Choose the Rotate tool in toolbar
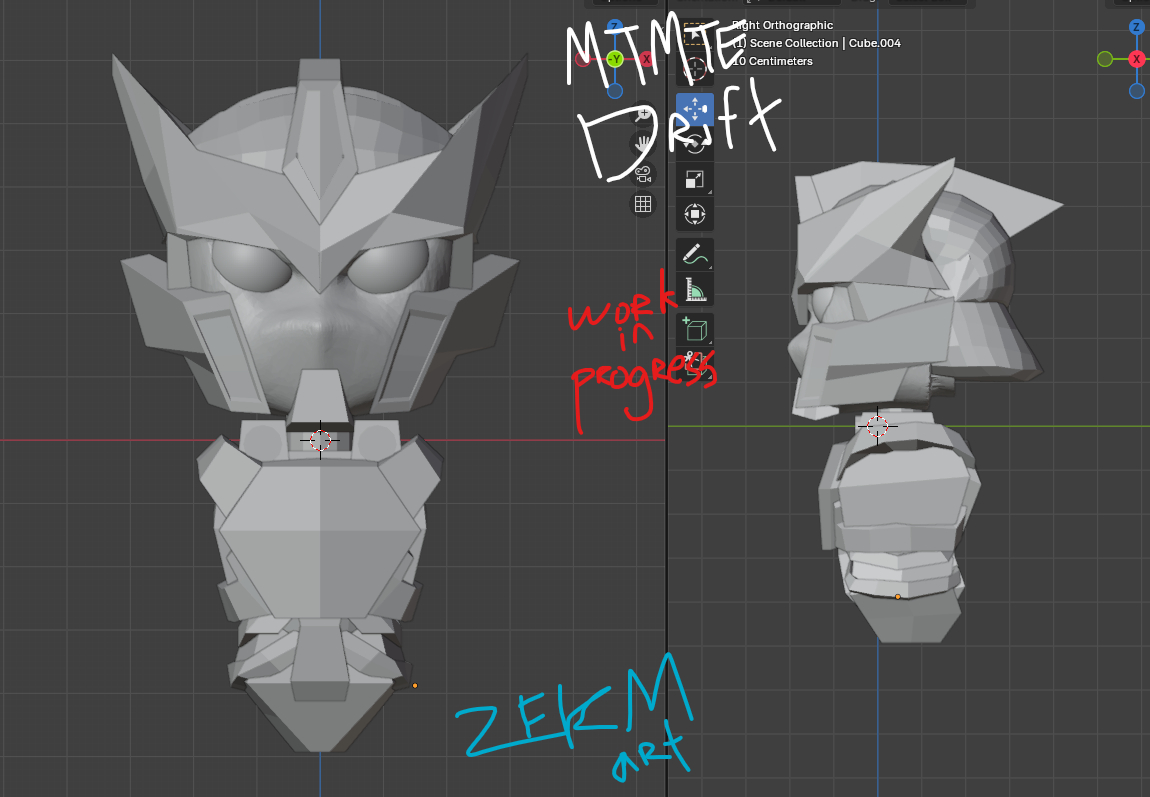The height and width of the screenshot is (797, 1150). pos(695,144)
